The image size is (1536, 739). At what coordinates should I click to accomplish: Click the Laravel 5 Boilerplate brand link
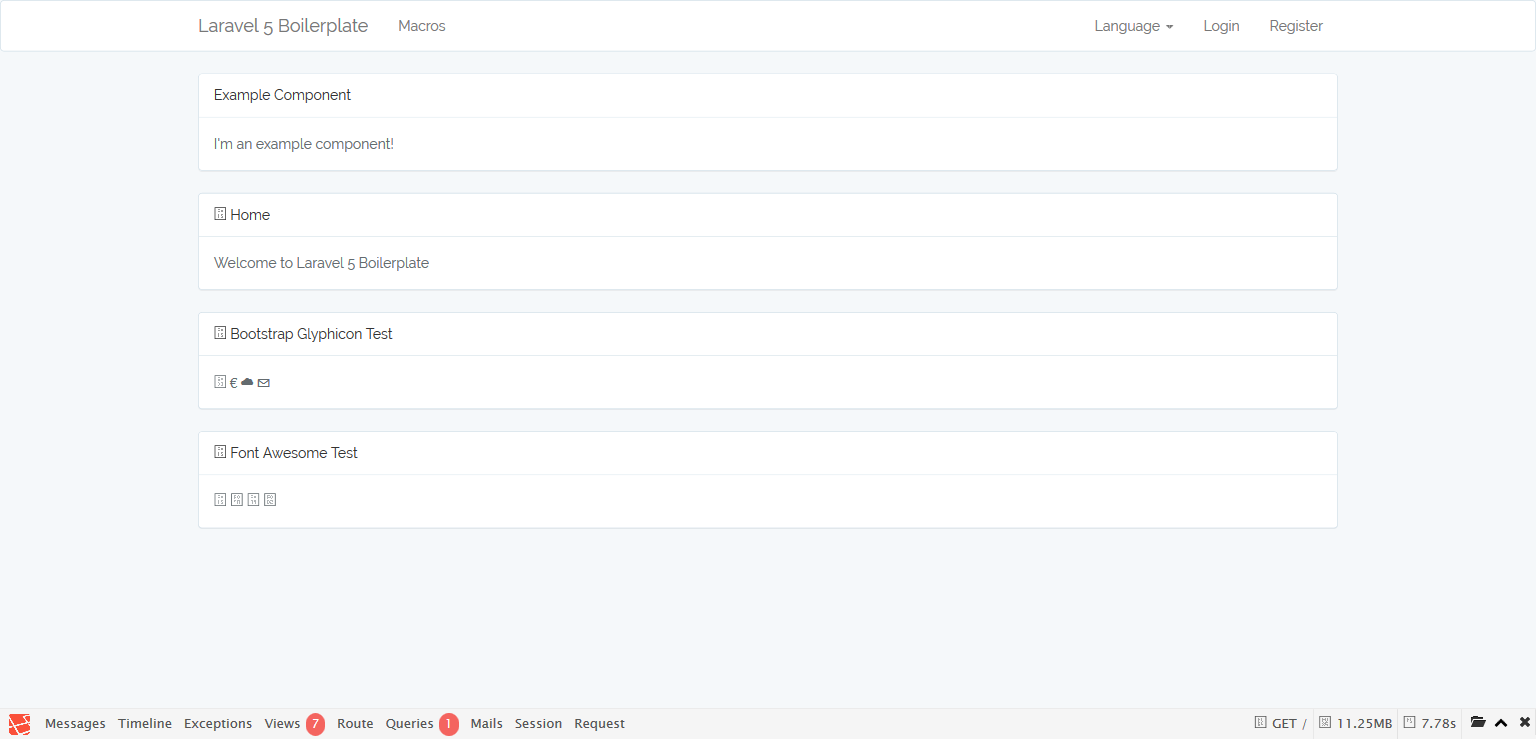[283, 26]
